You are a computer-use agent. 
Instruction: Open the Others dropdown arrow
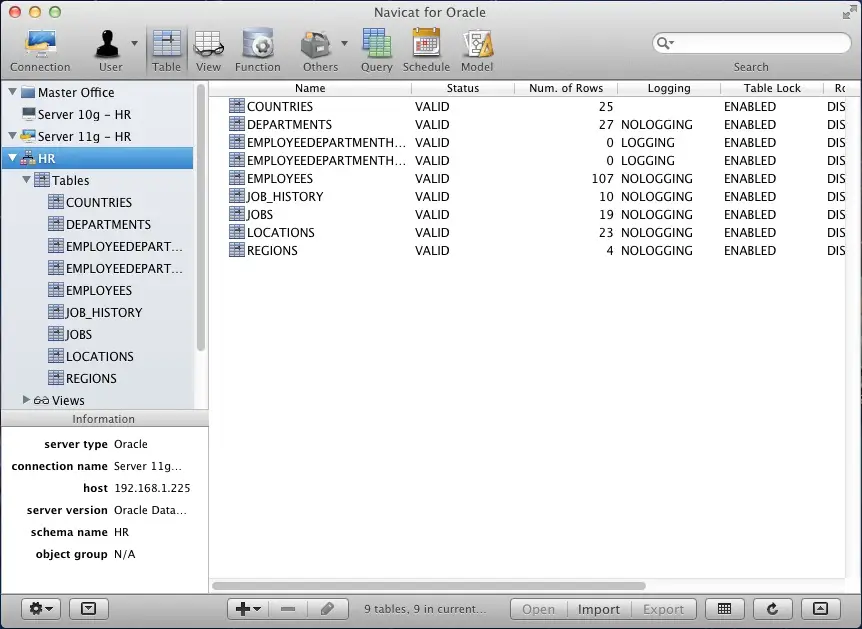point(344,43)
